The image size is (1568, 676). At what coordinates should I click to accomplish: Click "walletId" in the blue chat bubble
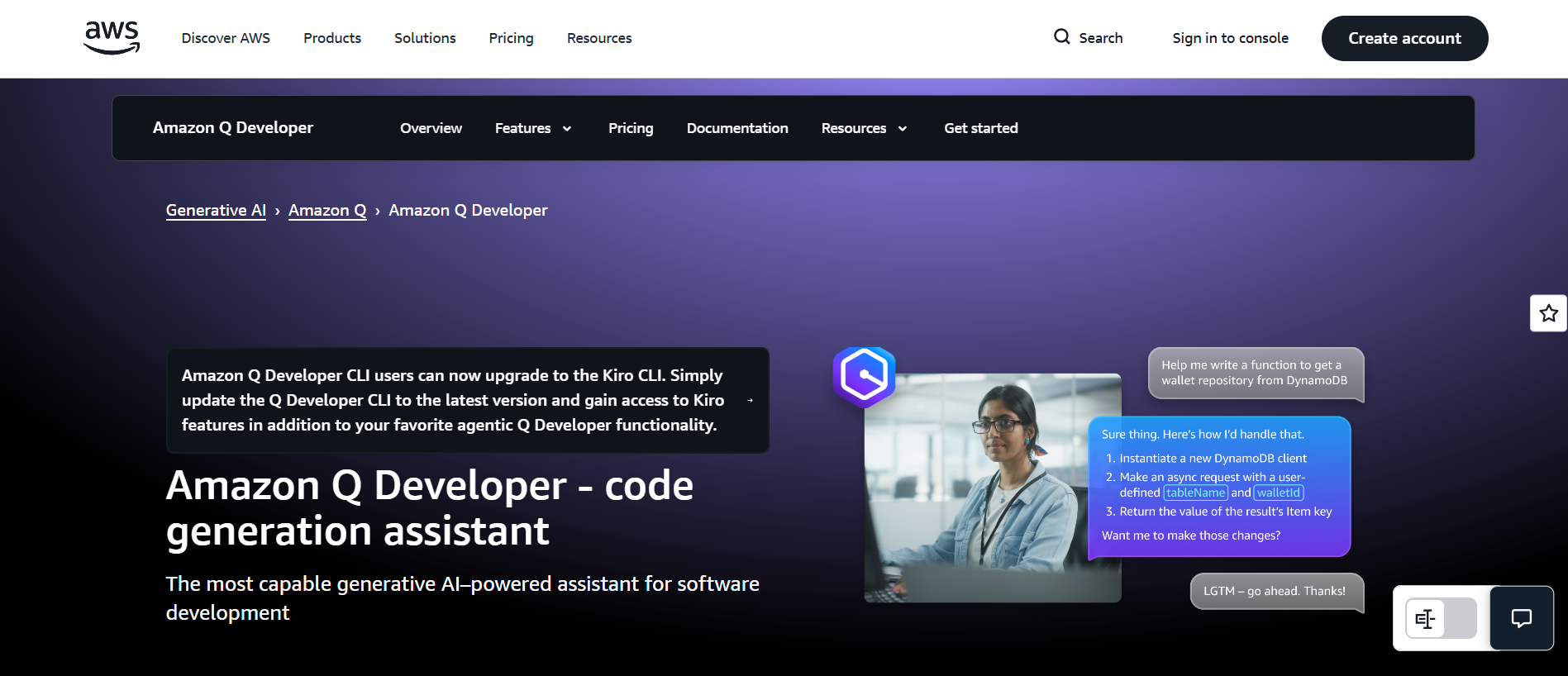coord(1279,493)
